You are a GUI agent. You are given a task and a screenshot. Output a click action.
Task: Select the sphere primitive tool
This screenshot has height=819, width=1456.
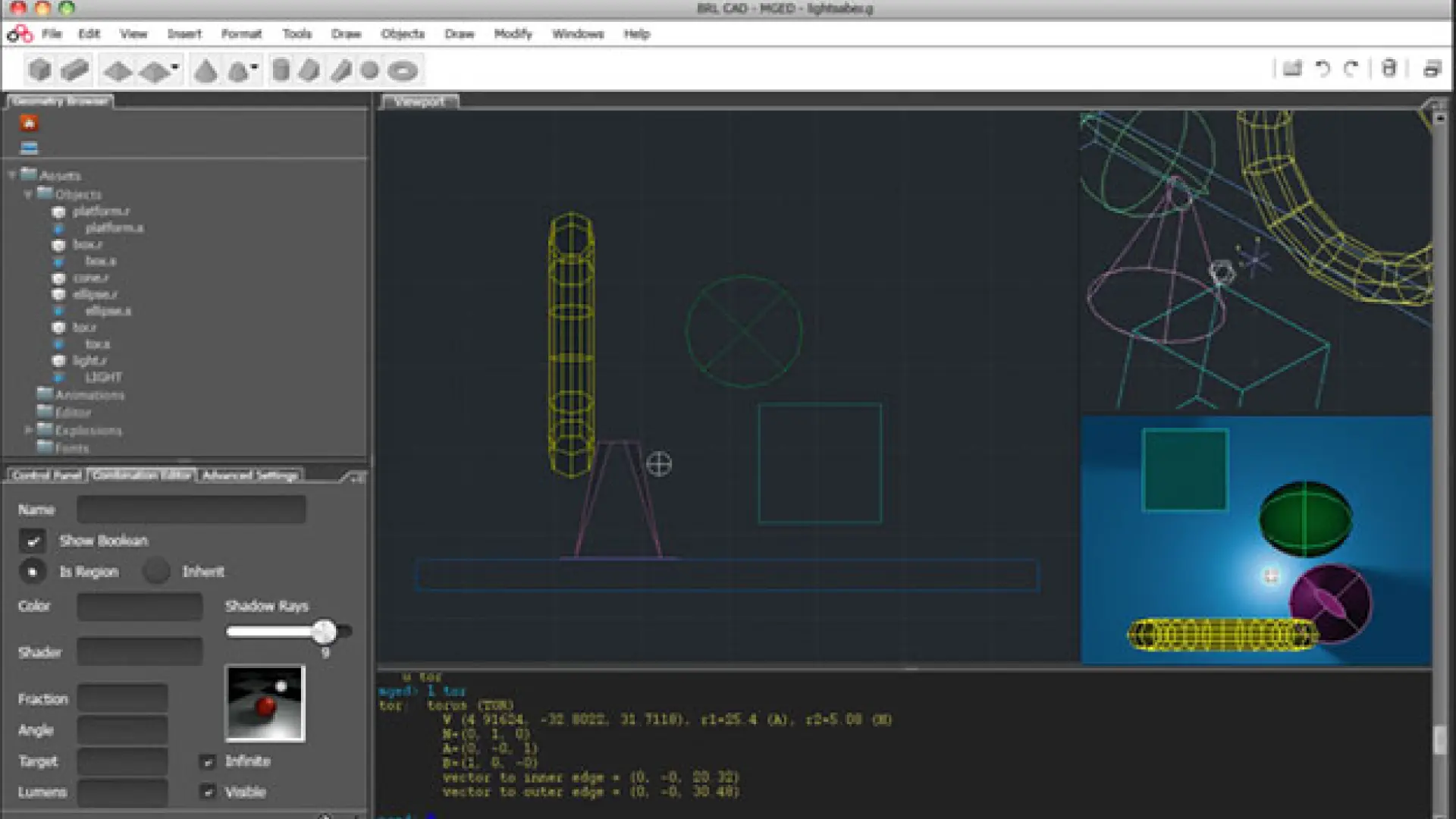[x=370, y=71]
